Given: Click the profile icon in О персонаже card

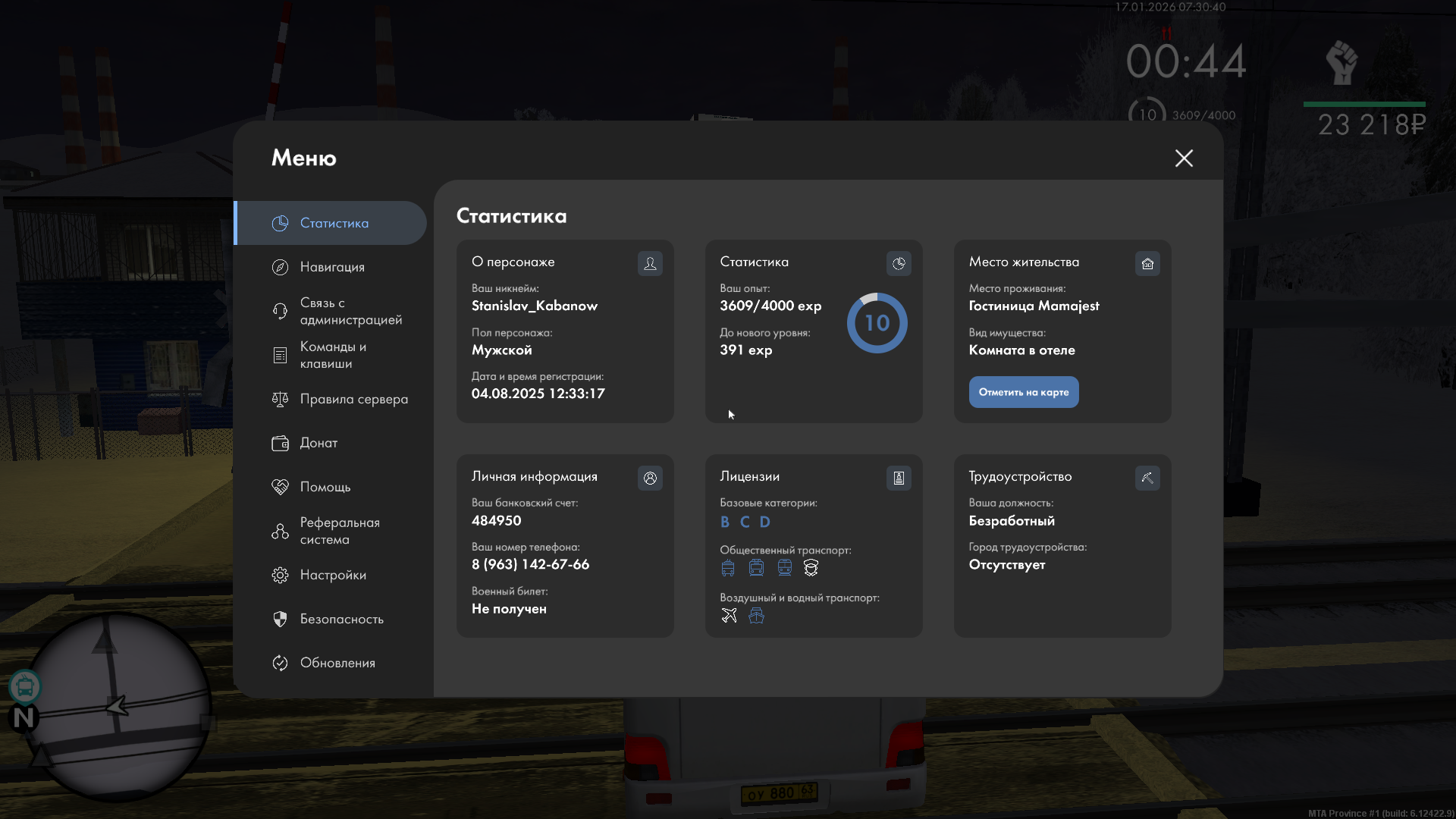Looking at the screenshot, I should [650, 263].
